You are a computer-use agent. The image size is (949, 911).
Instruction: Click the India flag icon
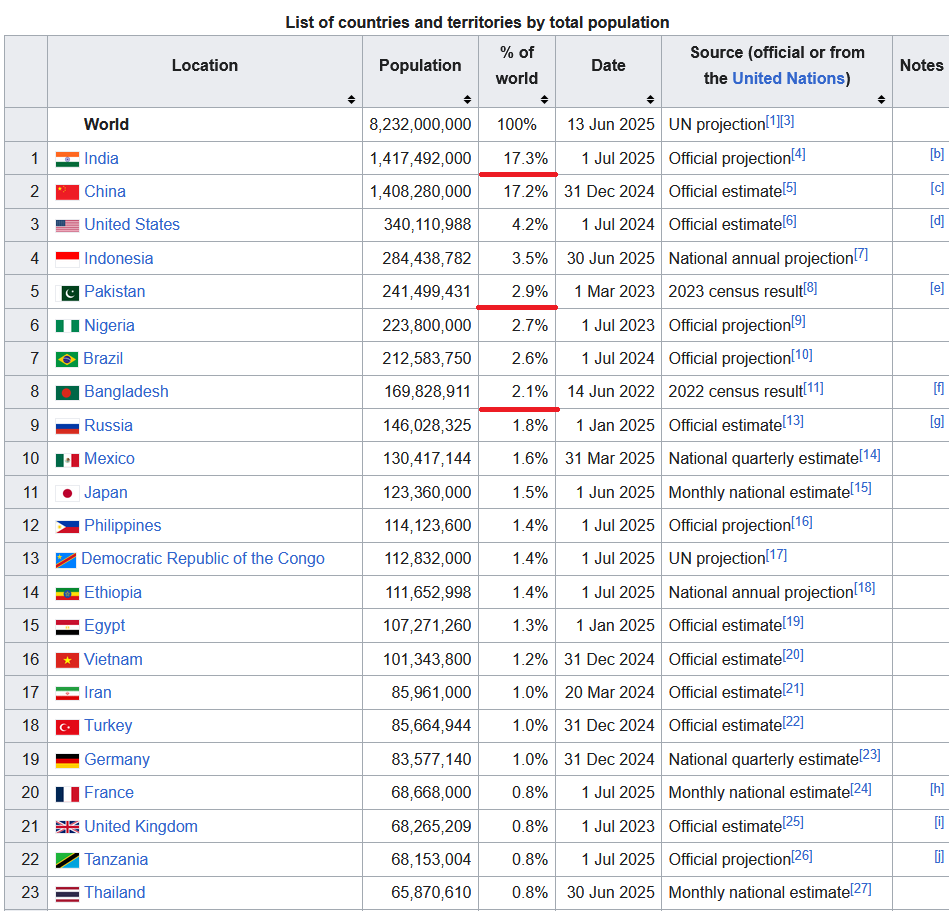[x=67, y=159]
